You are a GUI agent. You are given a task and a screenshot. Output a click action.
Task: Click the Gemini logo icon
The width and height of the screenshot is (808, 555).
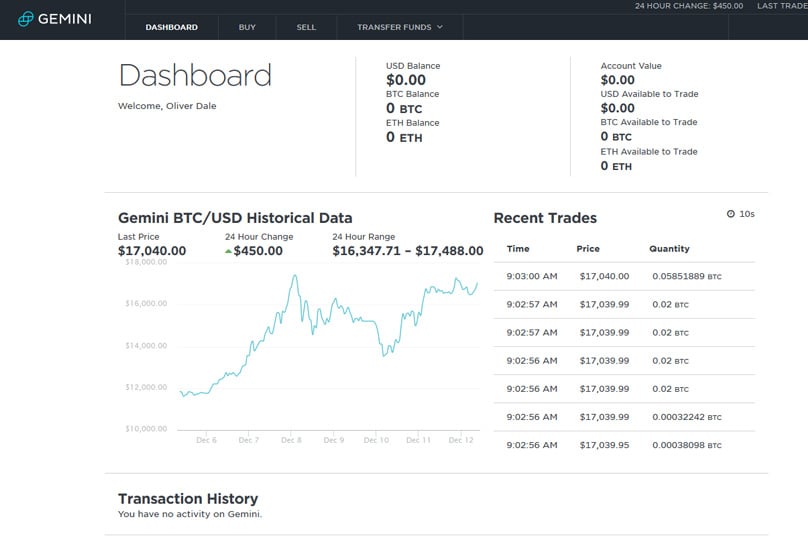coord(26,20)
